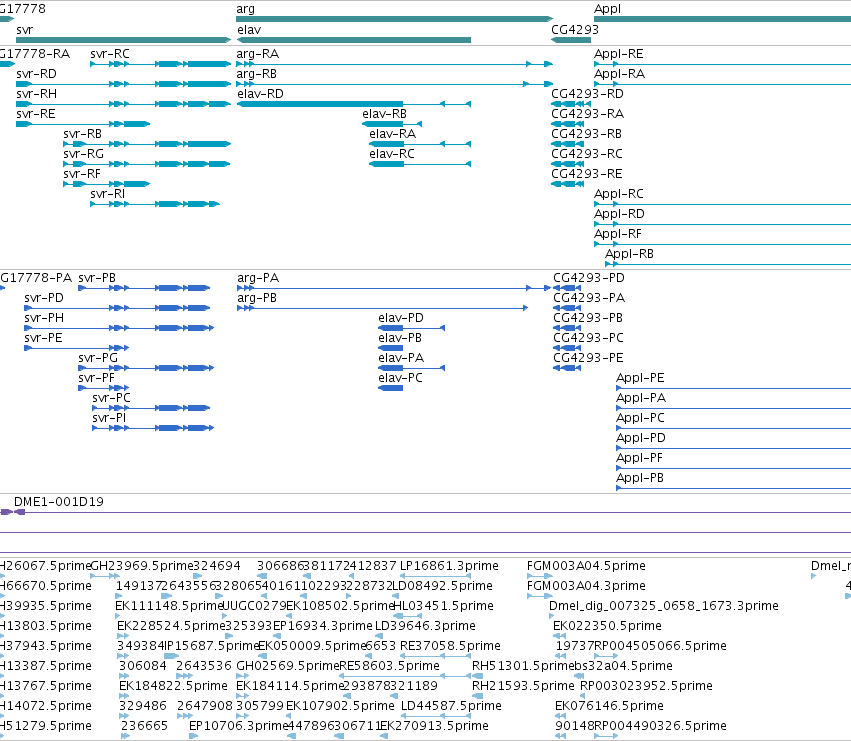
Task: Click the Appl-PE protein line
Action: tap(733, 388)
